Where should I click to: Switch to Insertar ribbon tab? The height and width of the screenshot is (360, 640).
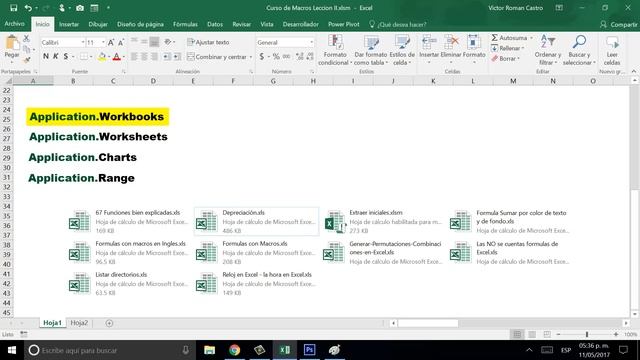[69, 24]
